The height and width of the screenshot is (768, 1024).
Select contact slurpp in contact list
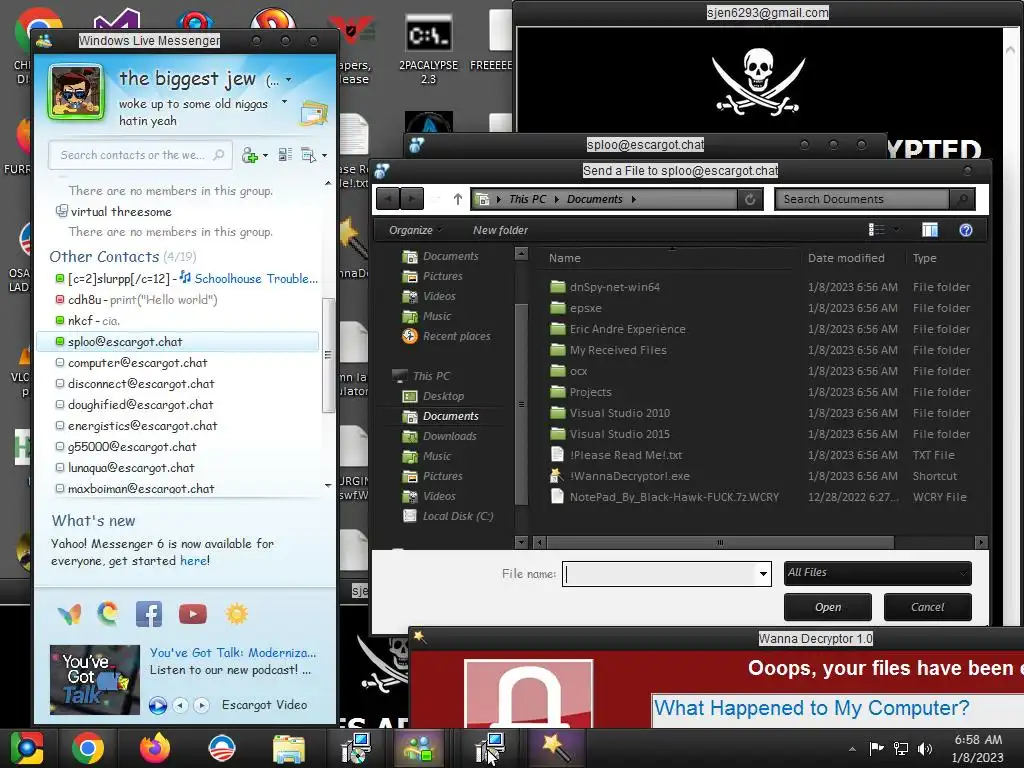pyautogui.click(x=186, y=279)
